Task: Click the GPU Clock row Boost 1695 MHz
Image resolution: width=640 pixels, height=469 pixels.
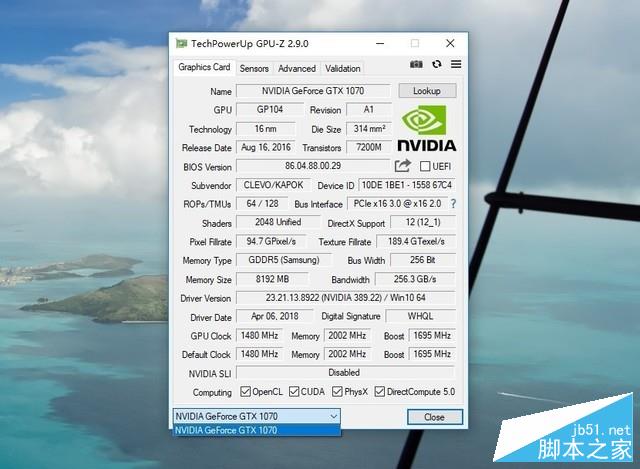Action: pos(432,336)
